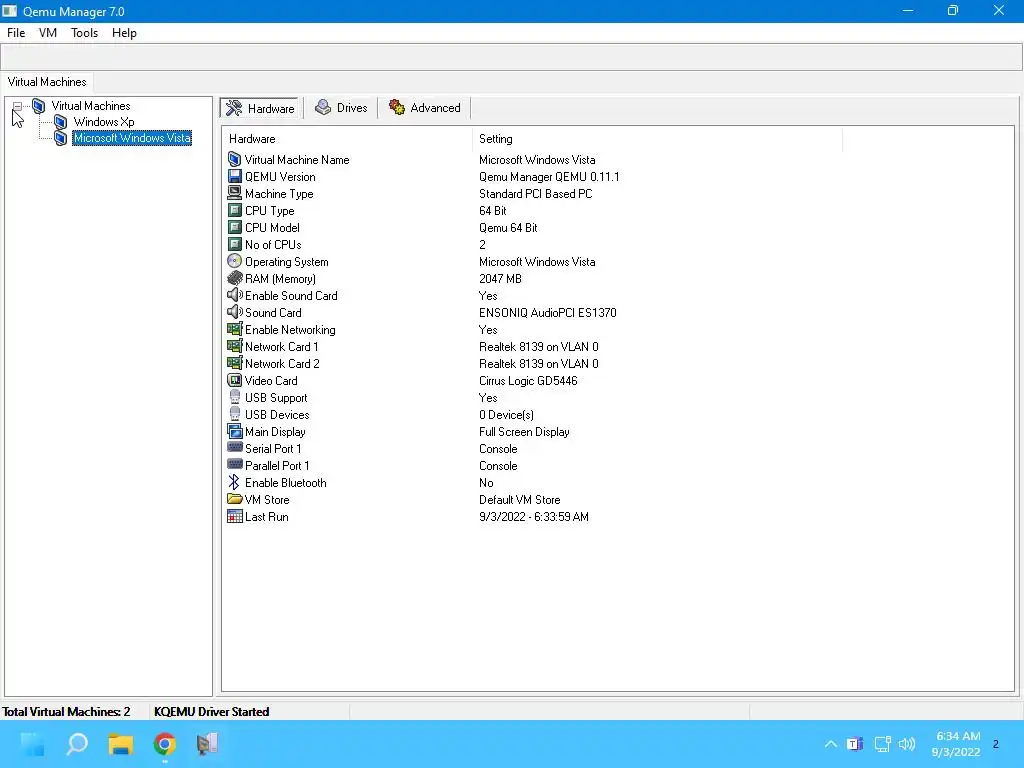The height and width of the screenshot is (768, 1024).
Task: Open the File menu
Action: [x=16, y=33]
